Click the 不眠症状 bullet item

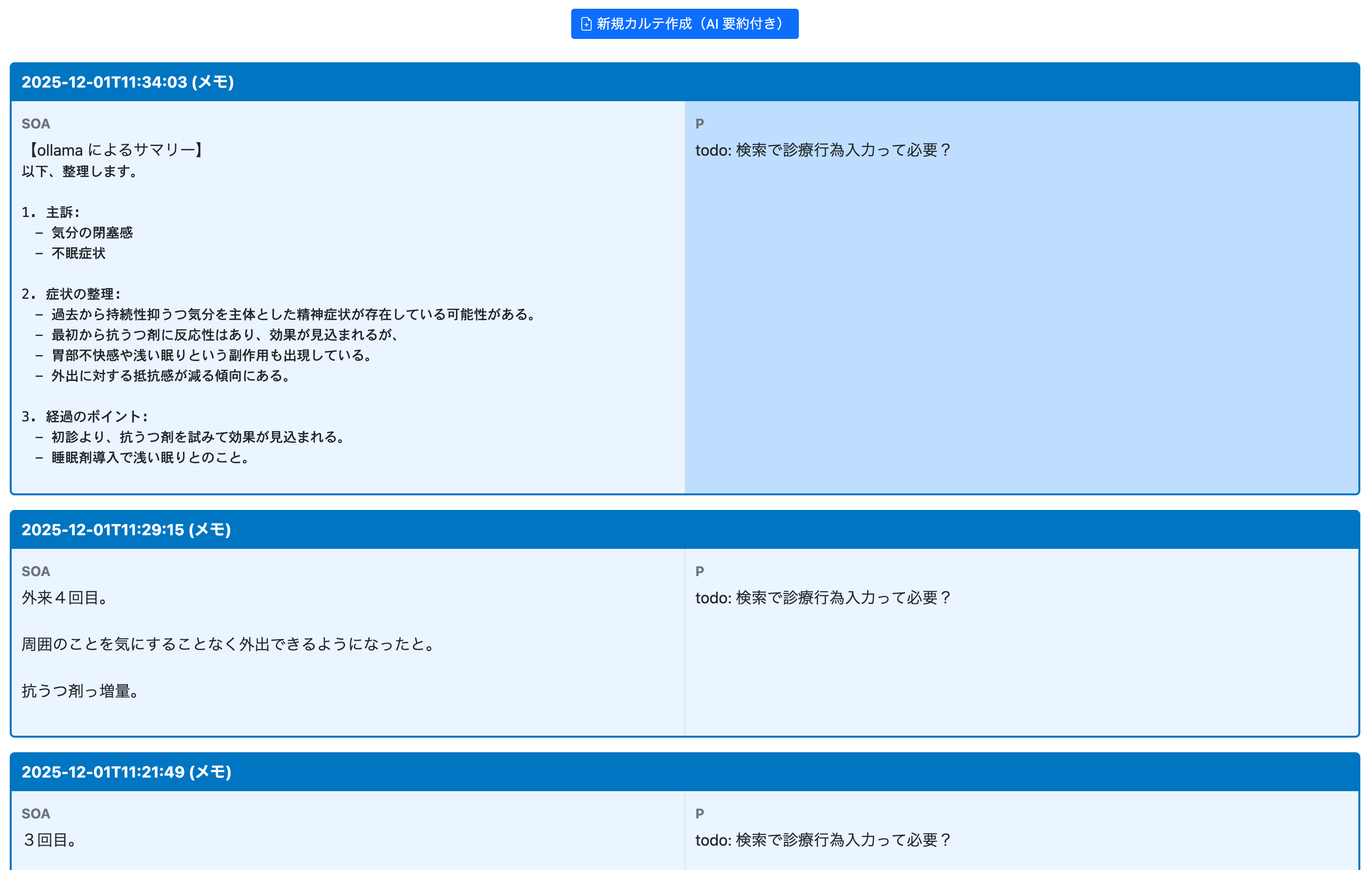78,253
